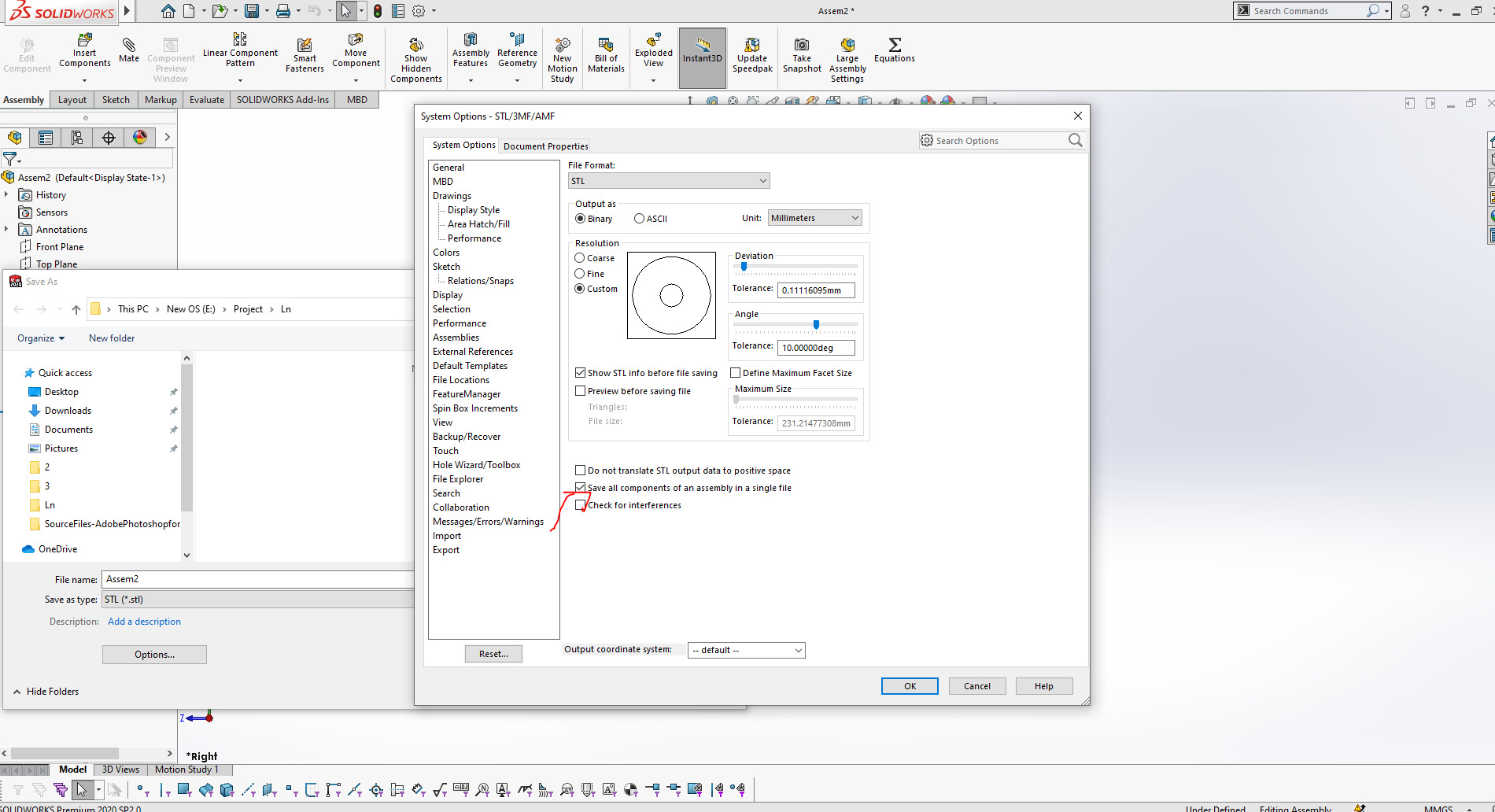Open Bill of Materials
This screenshot has height=812, width=1495.
606,55
